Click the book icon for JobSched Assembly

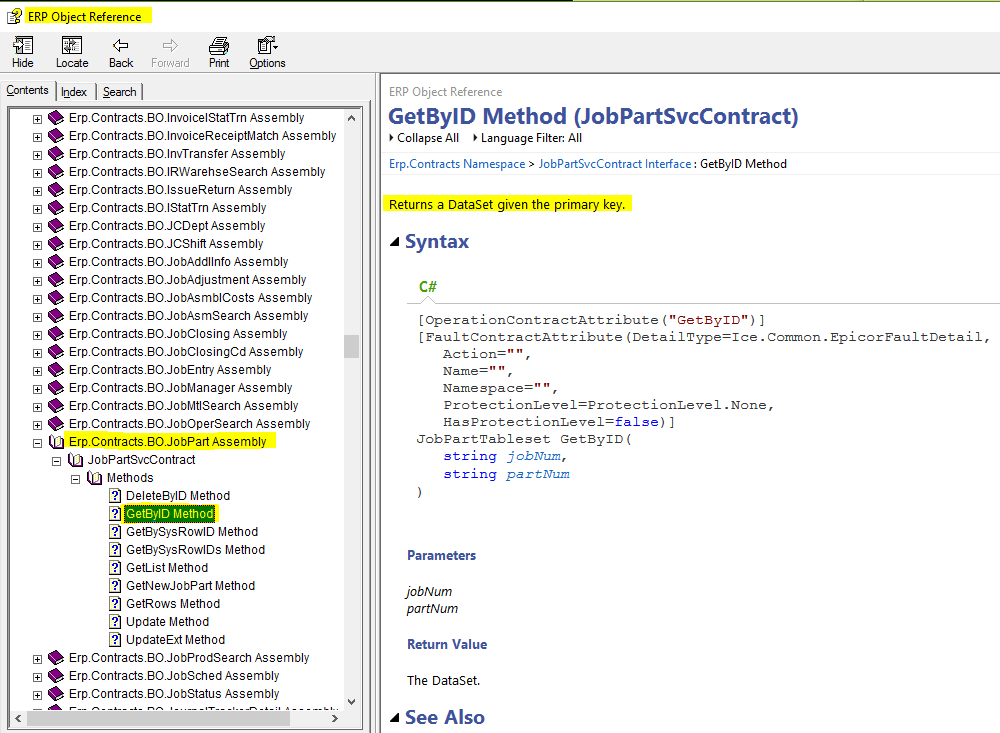[x=56, y=676]
